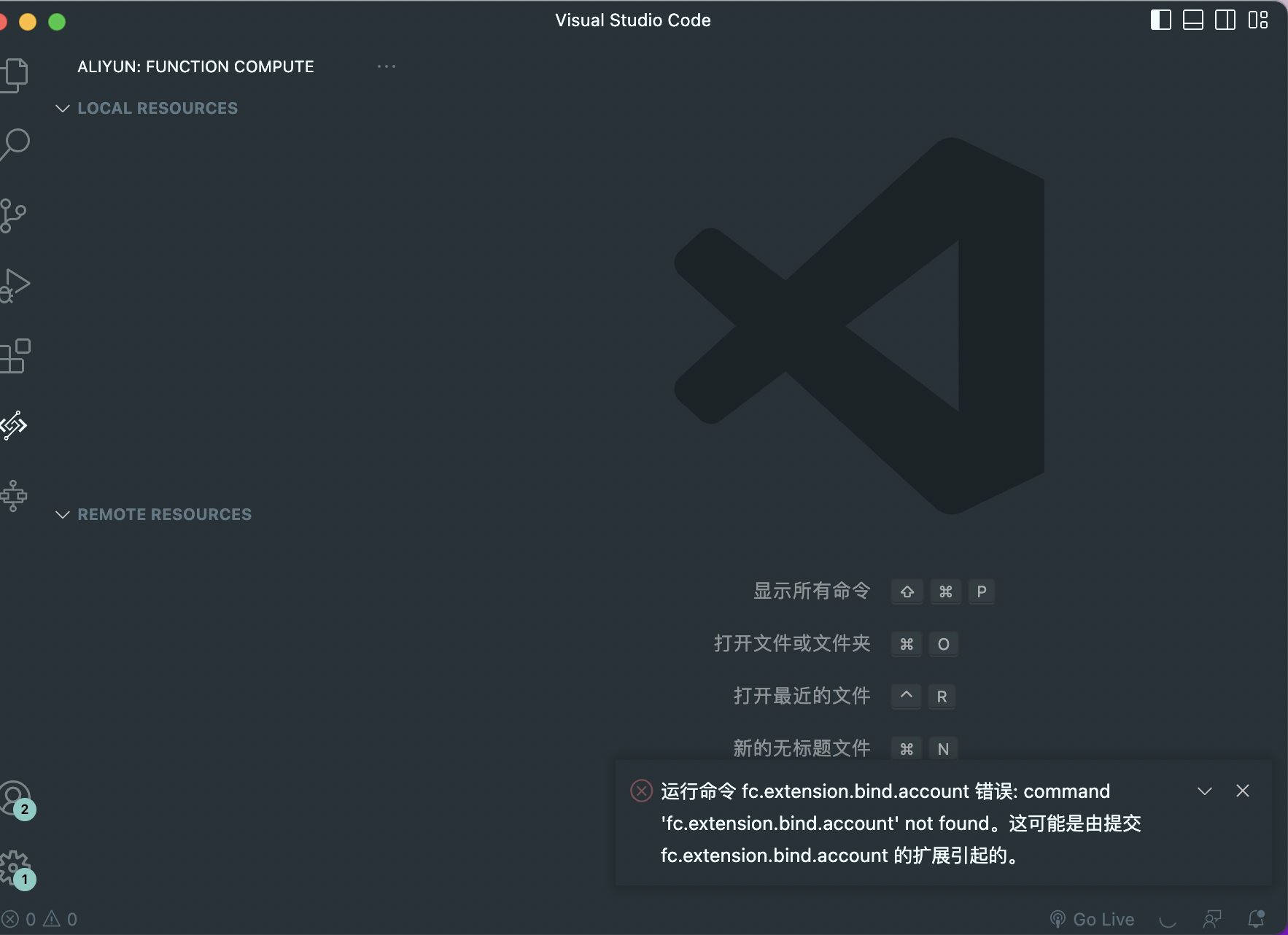The height and width of the screenshot is (935, 1288).
Task: Collapse the error notification with the chevron
Action: 1205,791
